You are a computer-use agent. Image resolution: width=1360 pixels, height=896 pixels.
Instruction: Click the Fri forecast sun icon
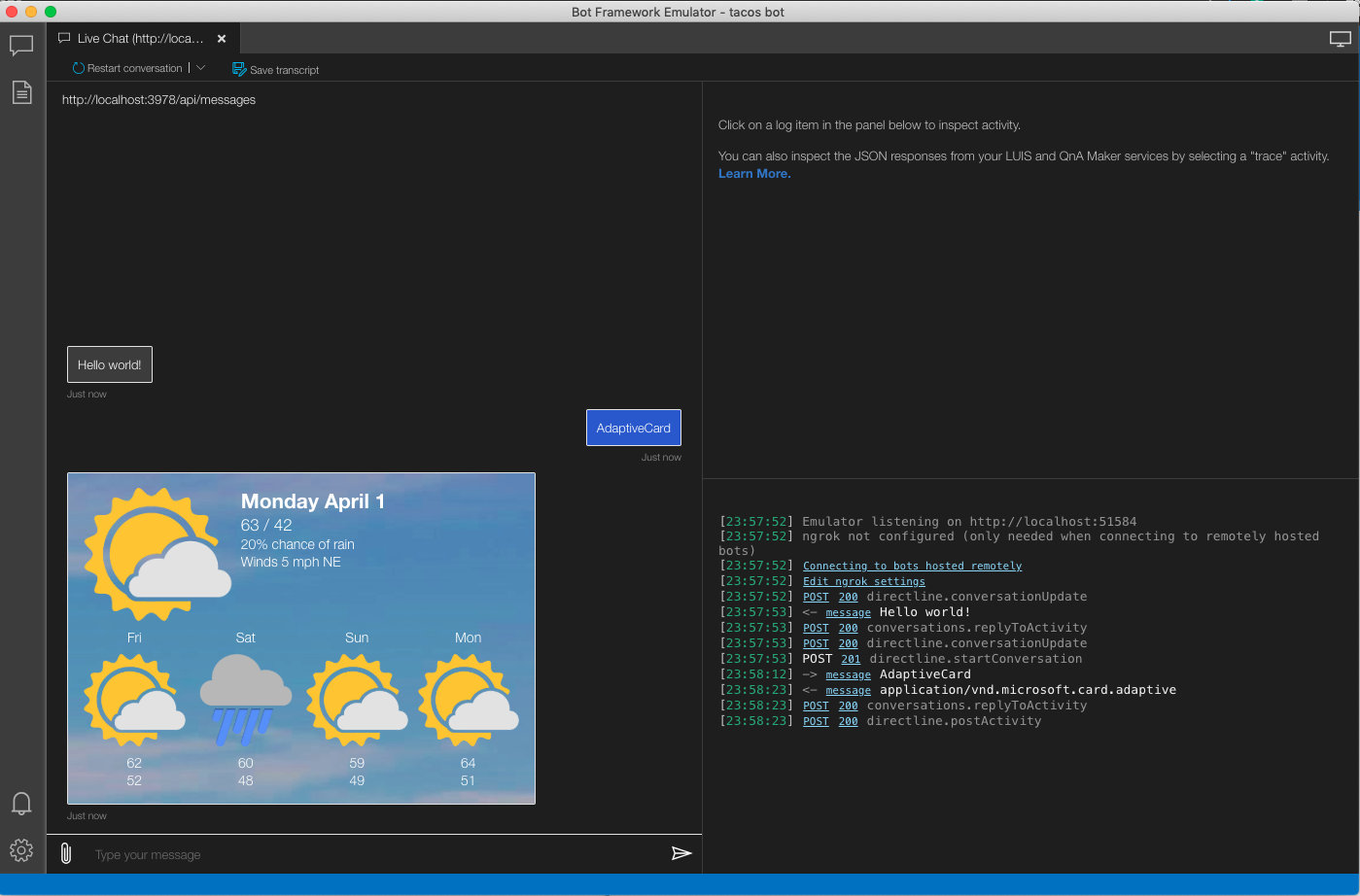point(134,700)
